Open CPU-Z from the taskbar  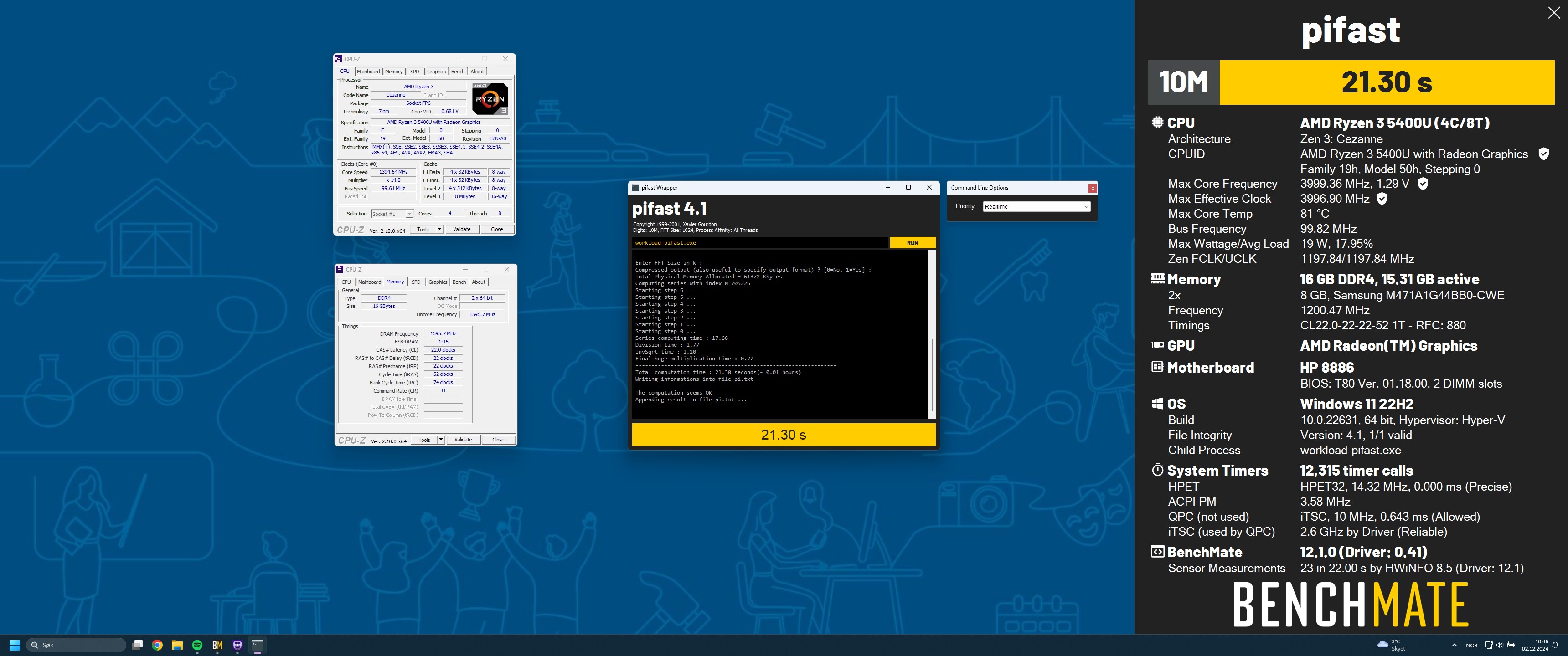click(237, 645)
